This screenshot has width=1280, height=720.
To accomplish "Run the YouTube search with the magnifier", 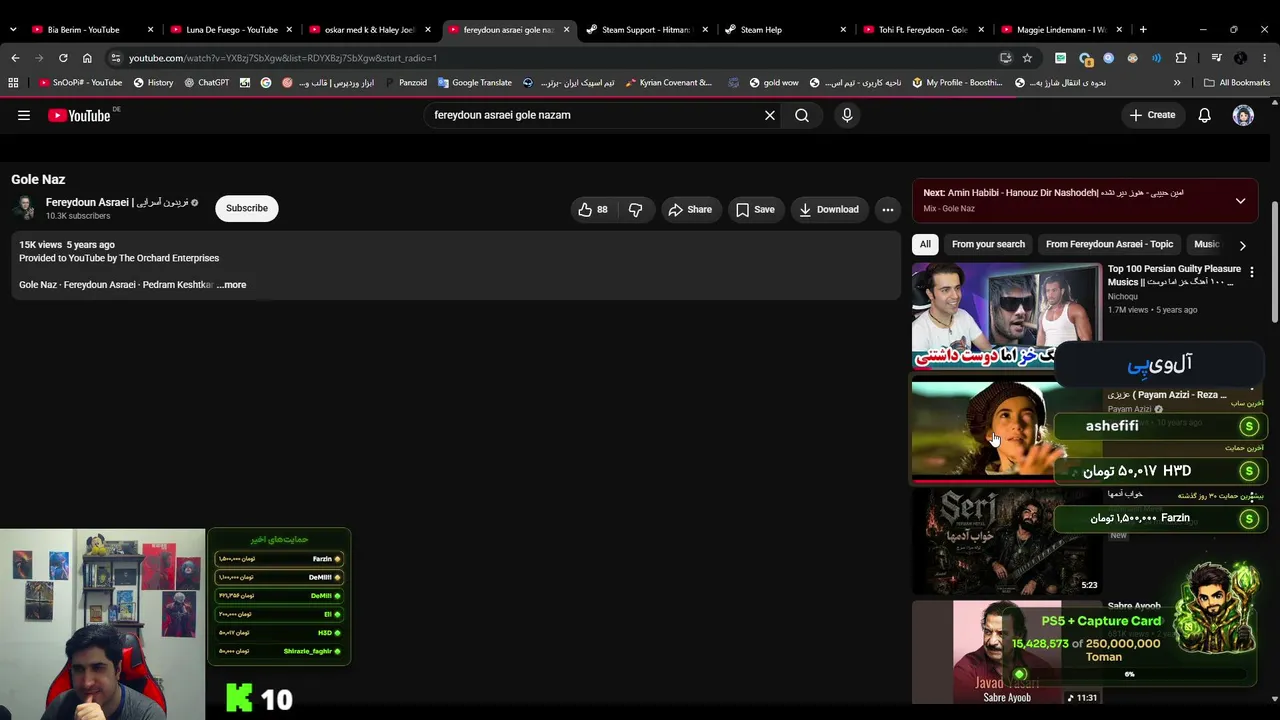I will (x=802, y=115).
